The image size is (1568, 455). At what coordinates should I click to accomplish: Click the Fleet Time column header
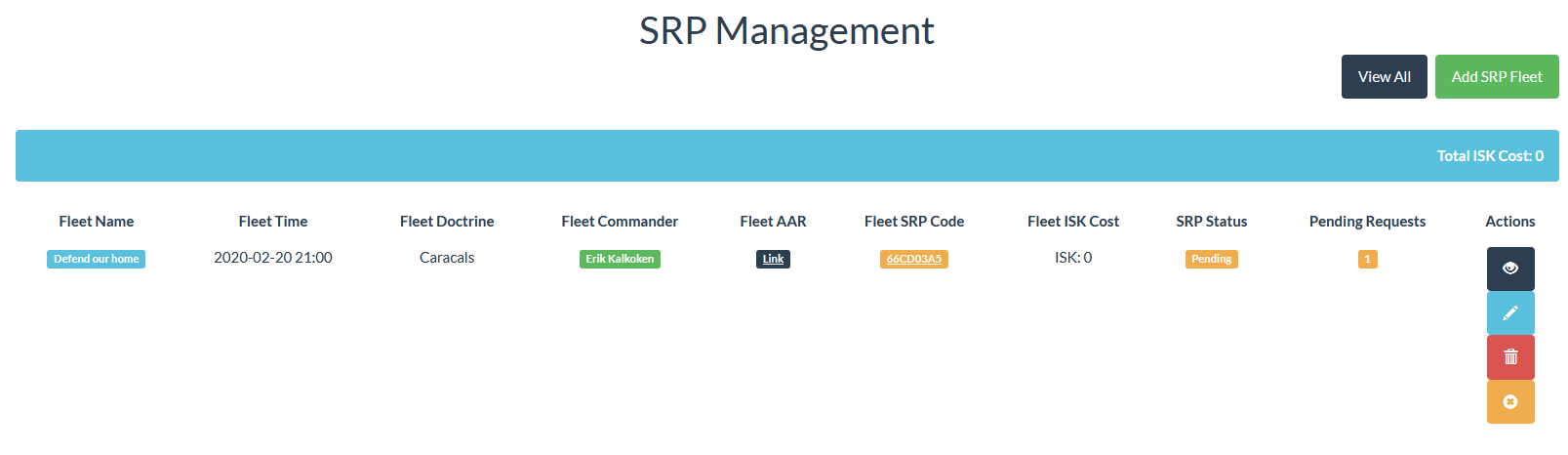tap(273, 222)
